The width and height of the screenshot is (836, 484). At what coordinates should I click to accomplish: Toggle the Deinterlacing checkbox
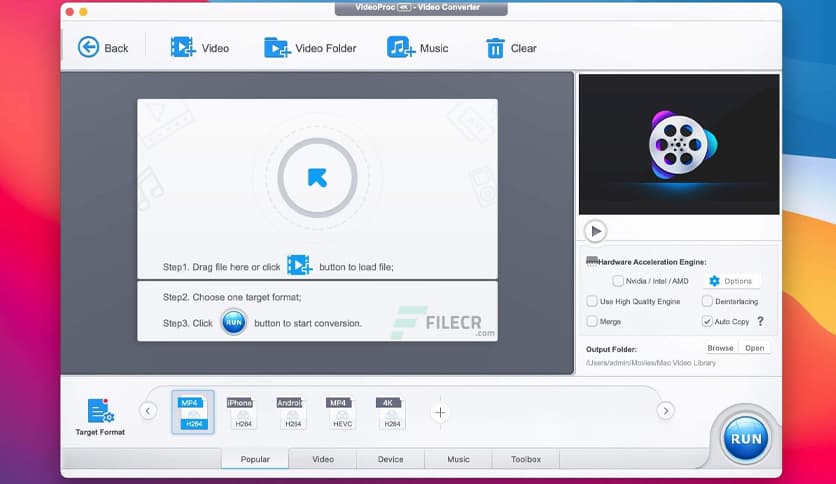tap(707, 301)
